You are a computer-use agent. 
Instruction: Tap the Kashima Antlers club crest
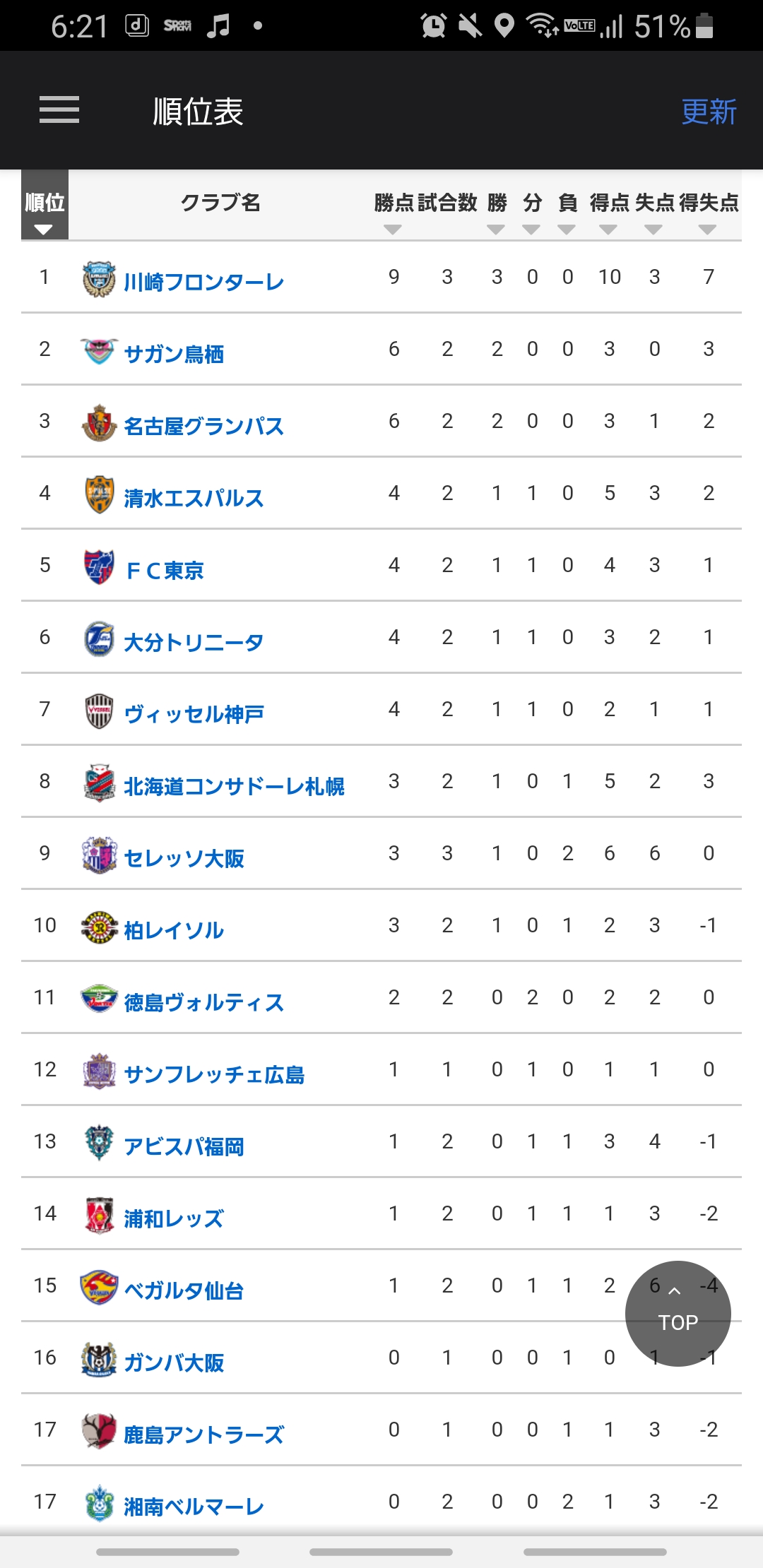[99, 1431]
